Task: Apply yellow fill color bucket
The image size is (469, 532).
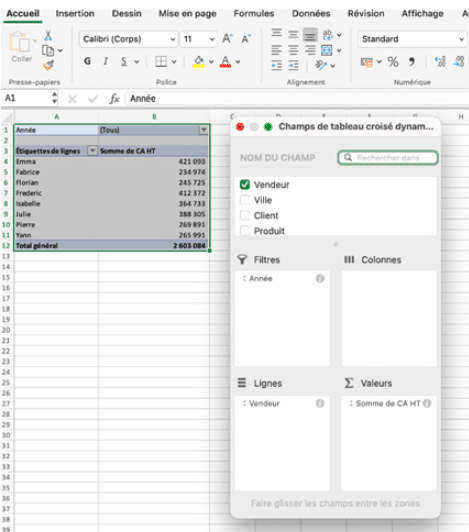Action: [199, 61]
